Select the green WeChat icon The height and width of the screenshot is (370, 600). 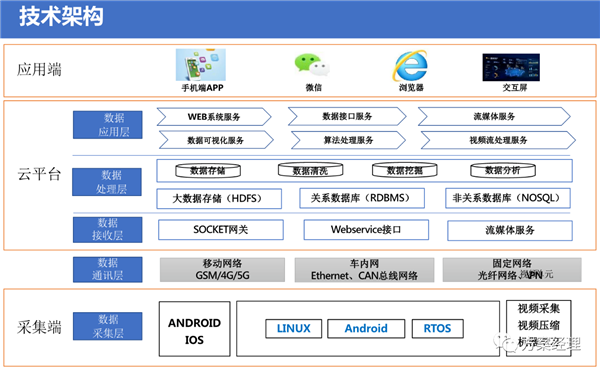[312, 65]
